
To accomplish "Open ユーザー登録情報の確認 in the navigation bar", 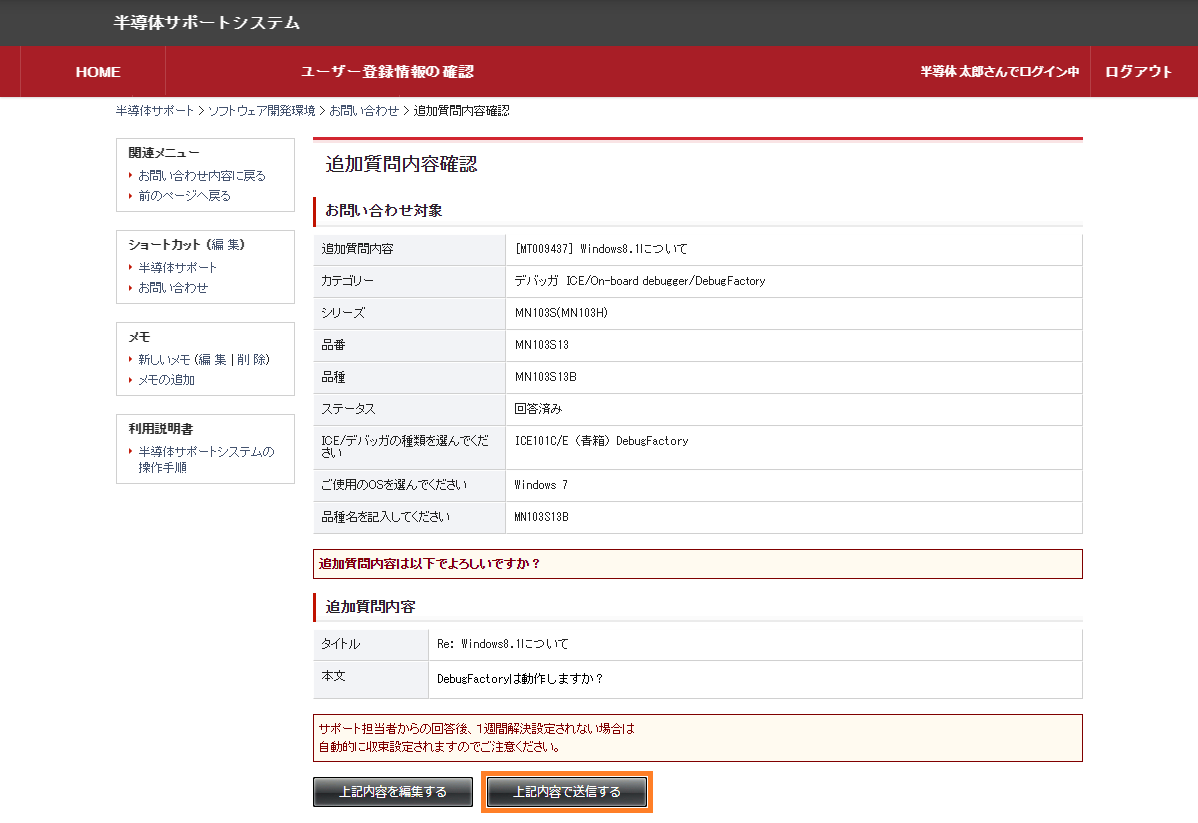I will click(x=387, y=72).
